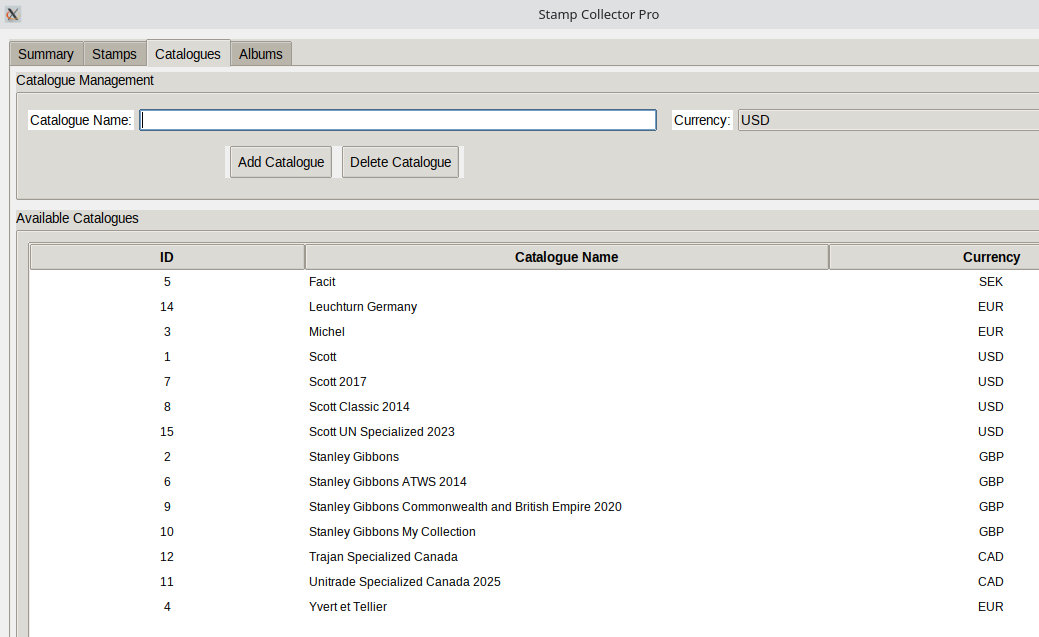This screenshot has width=1039, height=637.
Task: Select Scott UN Specialized 2023 row
Action: [382, 432]
